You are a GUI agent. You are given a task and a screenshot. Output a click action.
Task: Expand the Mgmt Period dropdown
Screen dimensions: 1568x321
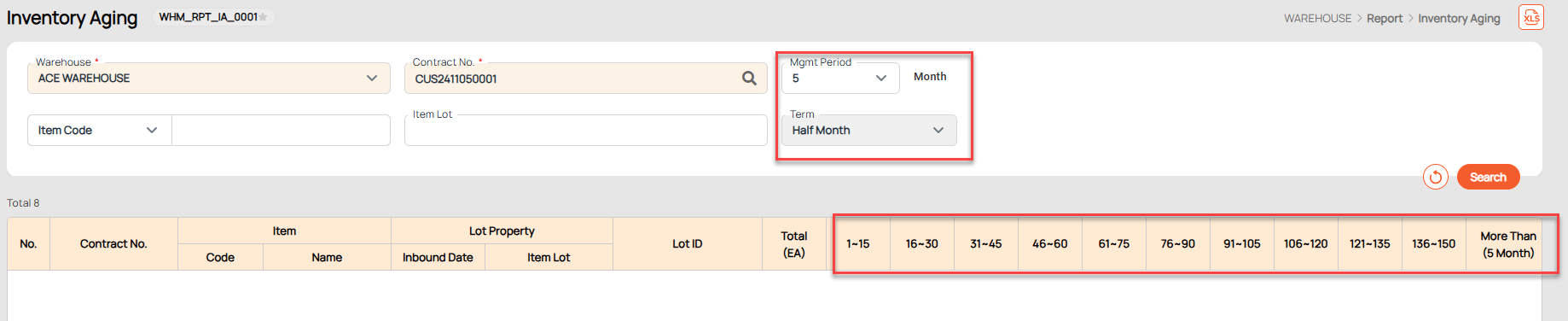840,78
